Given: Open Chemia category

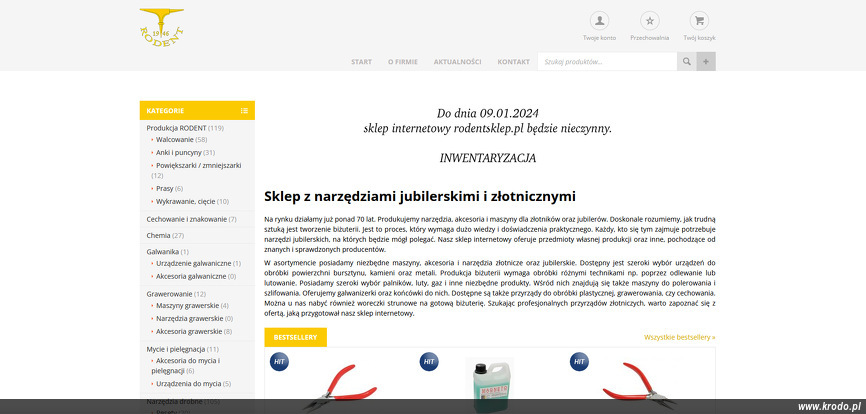Looking at the screenshot, I should (x=158, y=235).
